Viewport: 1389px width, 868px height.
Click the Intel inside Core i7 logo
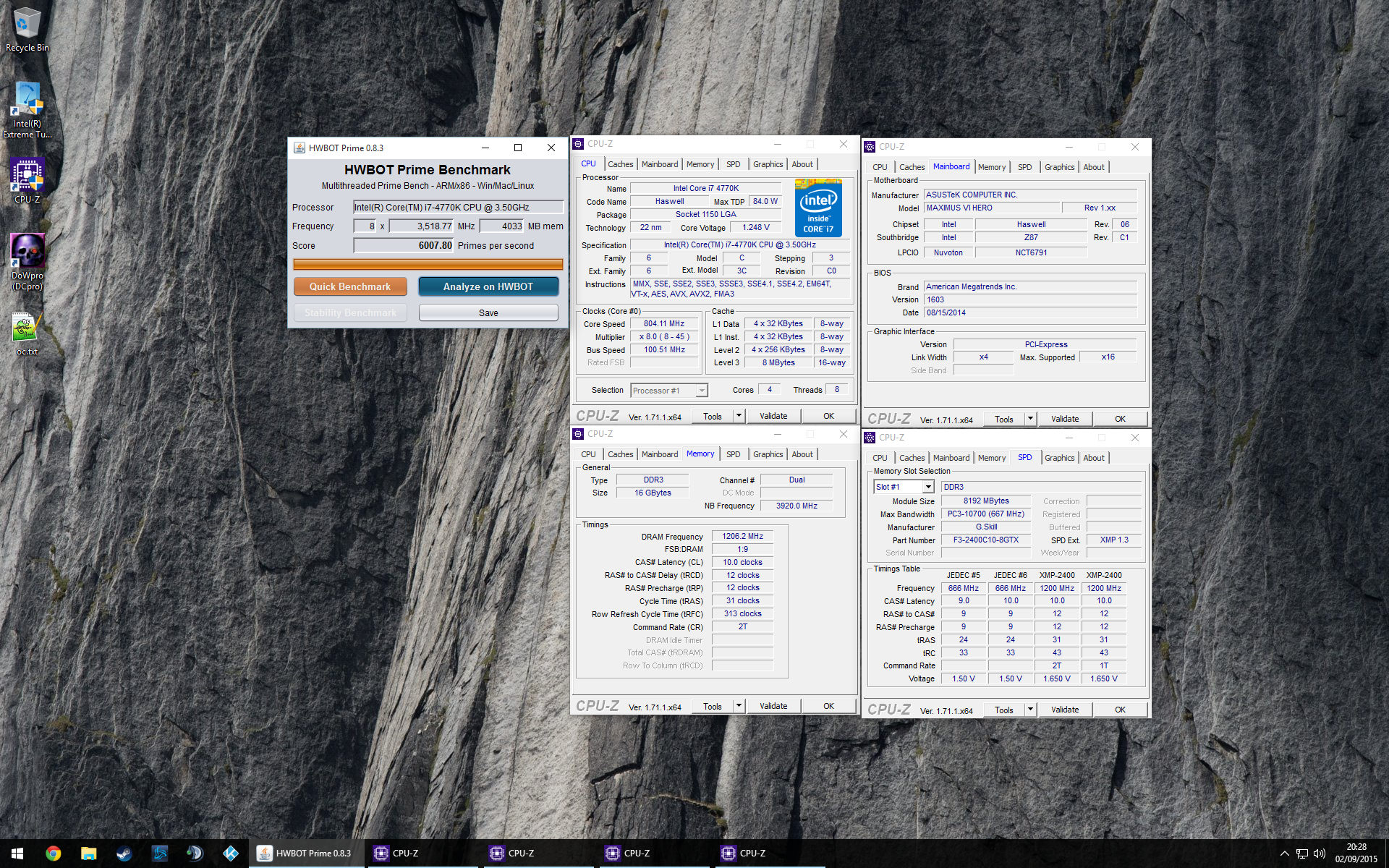coord(818,208)
